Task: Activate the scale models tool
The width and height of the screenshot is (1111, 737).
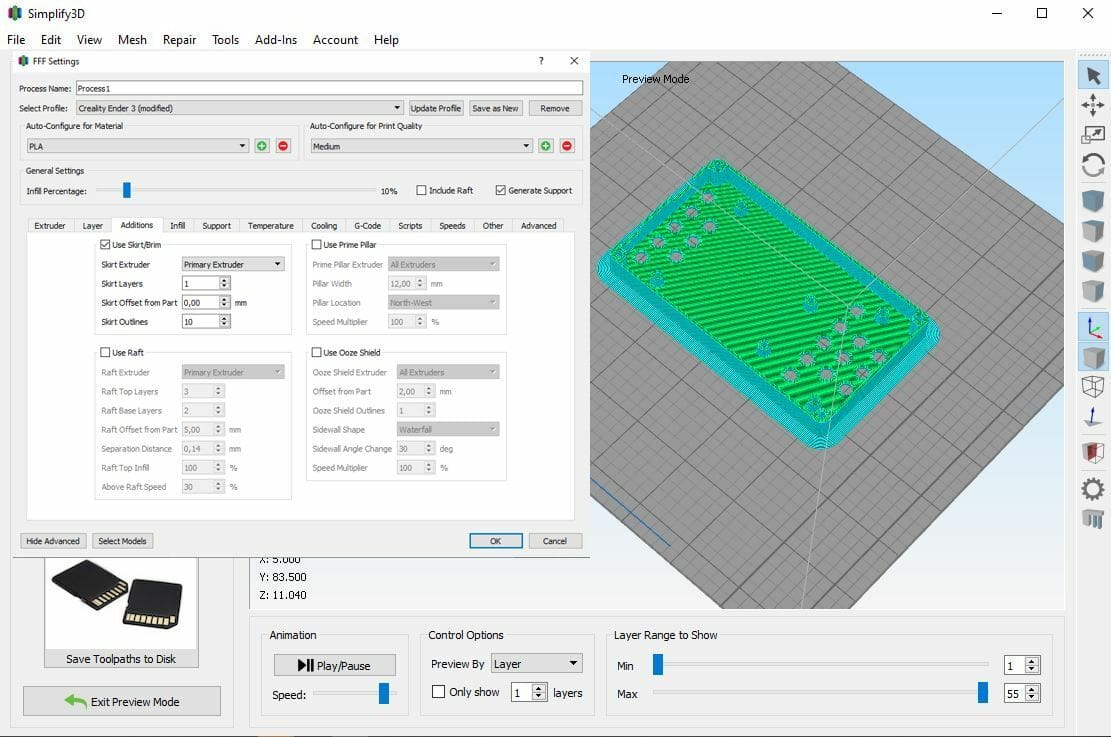Action: point(1093,135)
